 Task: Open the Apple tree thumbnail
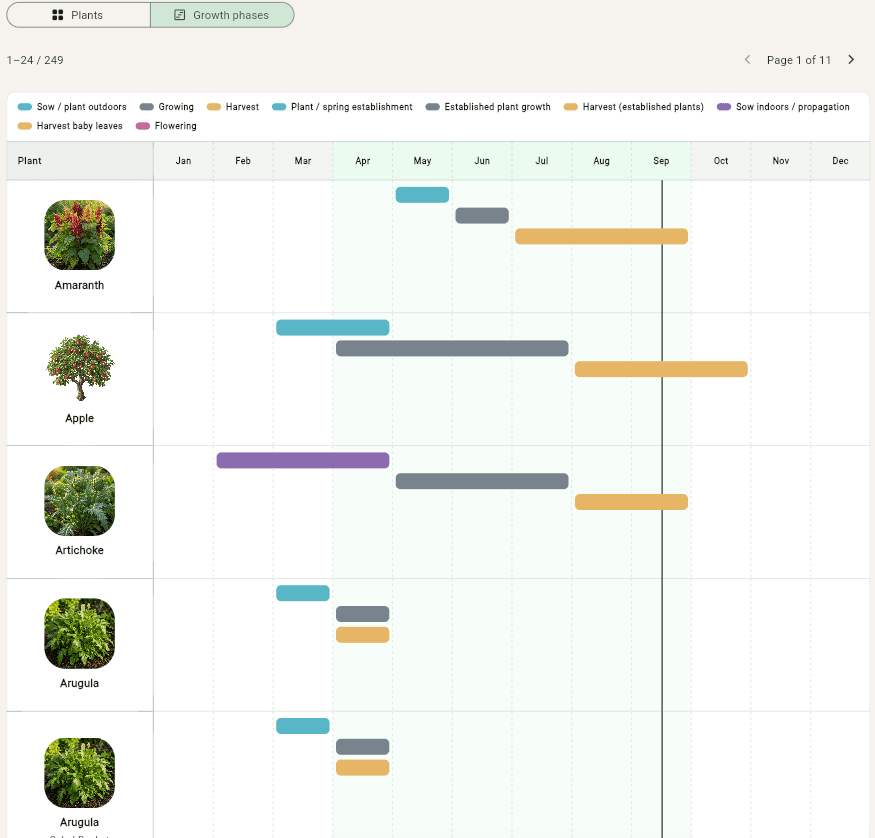tap(79, 368)
